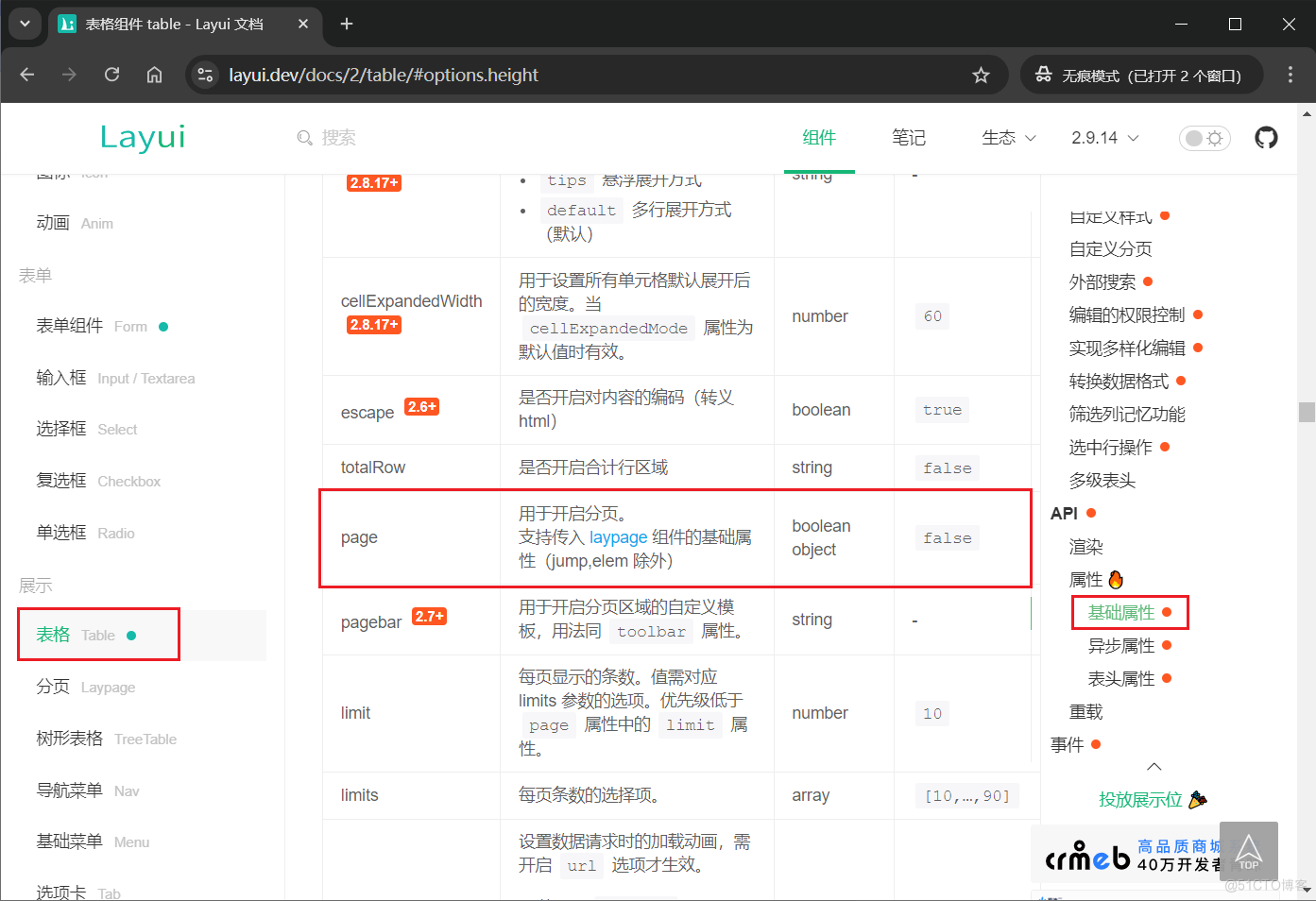Expand the 生态 dropdown menu
This screenshot has height=901, width=1316.
[1008, 138]
